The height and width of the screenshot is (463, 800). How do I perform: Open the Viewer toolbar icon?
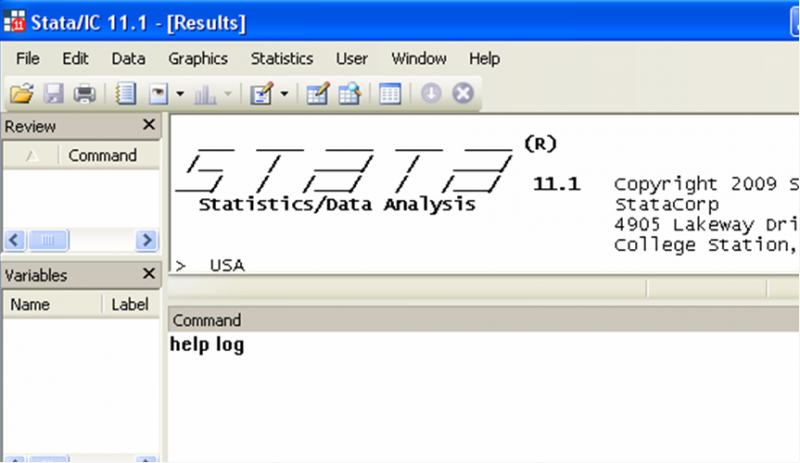click(x=158, y=94)
